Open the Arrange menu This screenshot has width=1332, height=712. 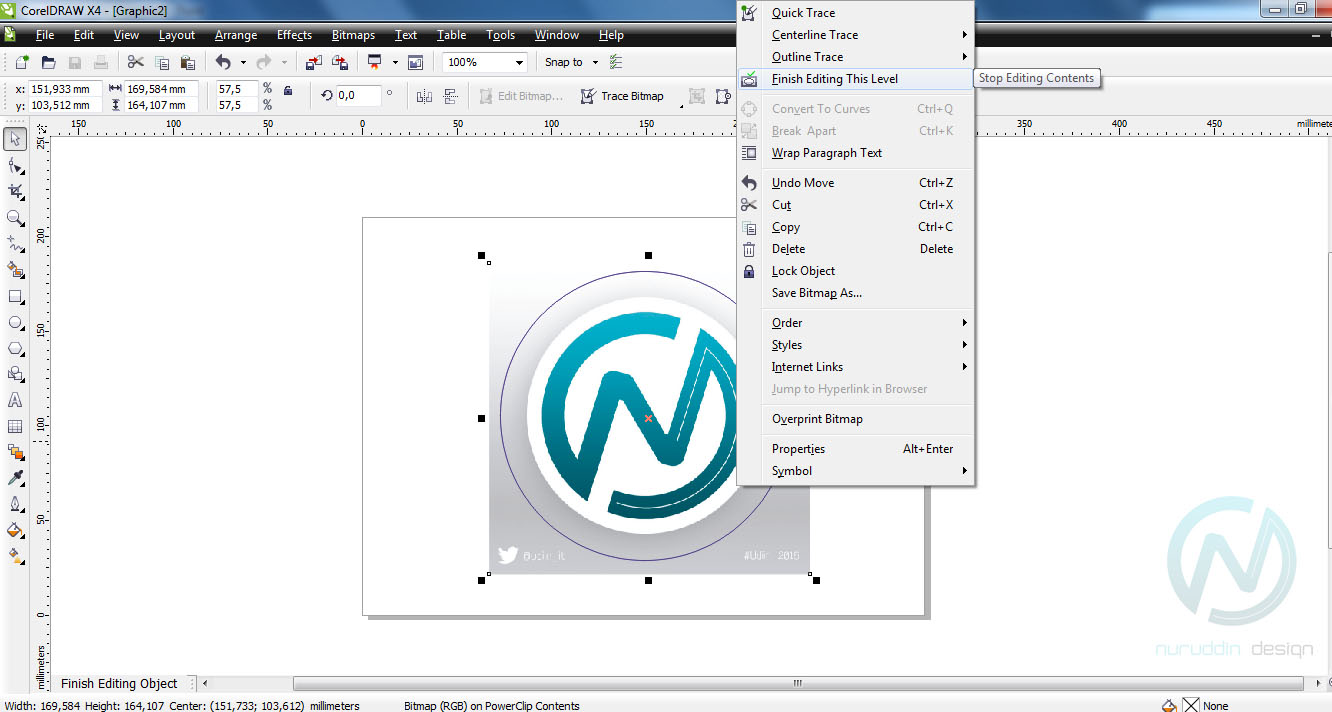[x=236, y=35]
